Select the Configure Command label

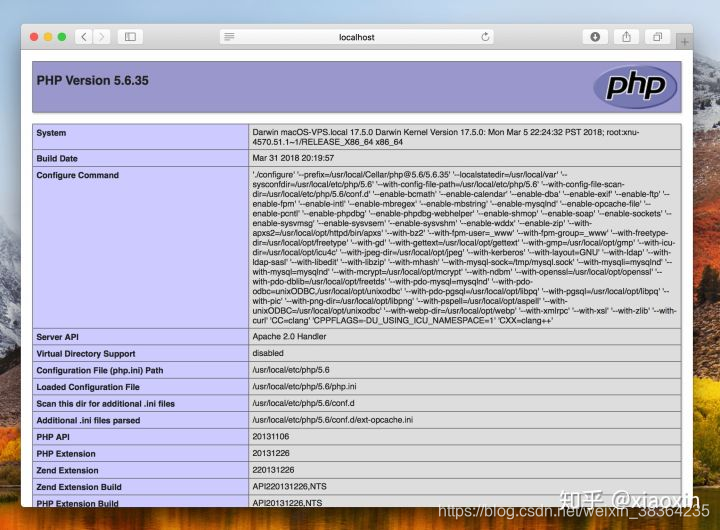(x=78, y=175)
